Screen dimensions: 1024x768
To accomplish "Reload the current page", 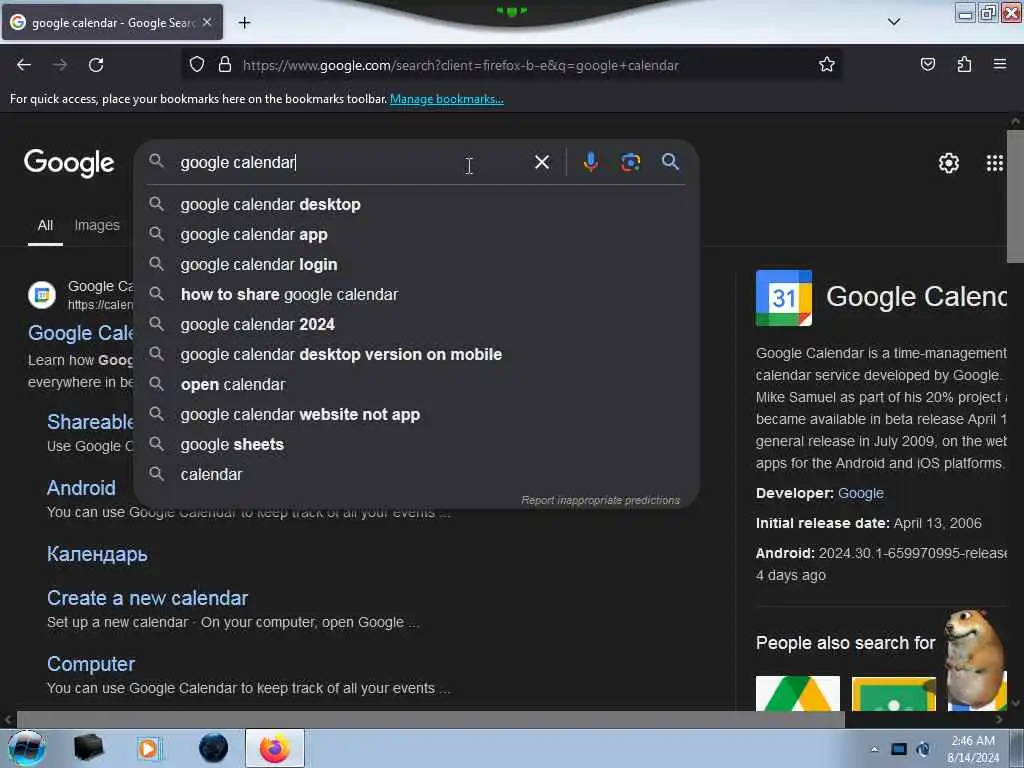I will click(x=96, y=65).
